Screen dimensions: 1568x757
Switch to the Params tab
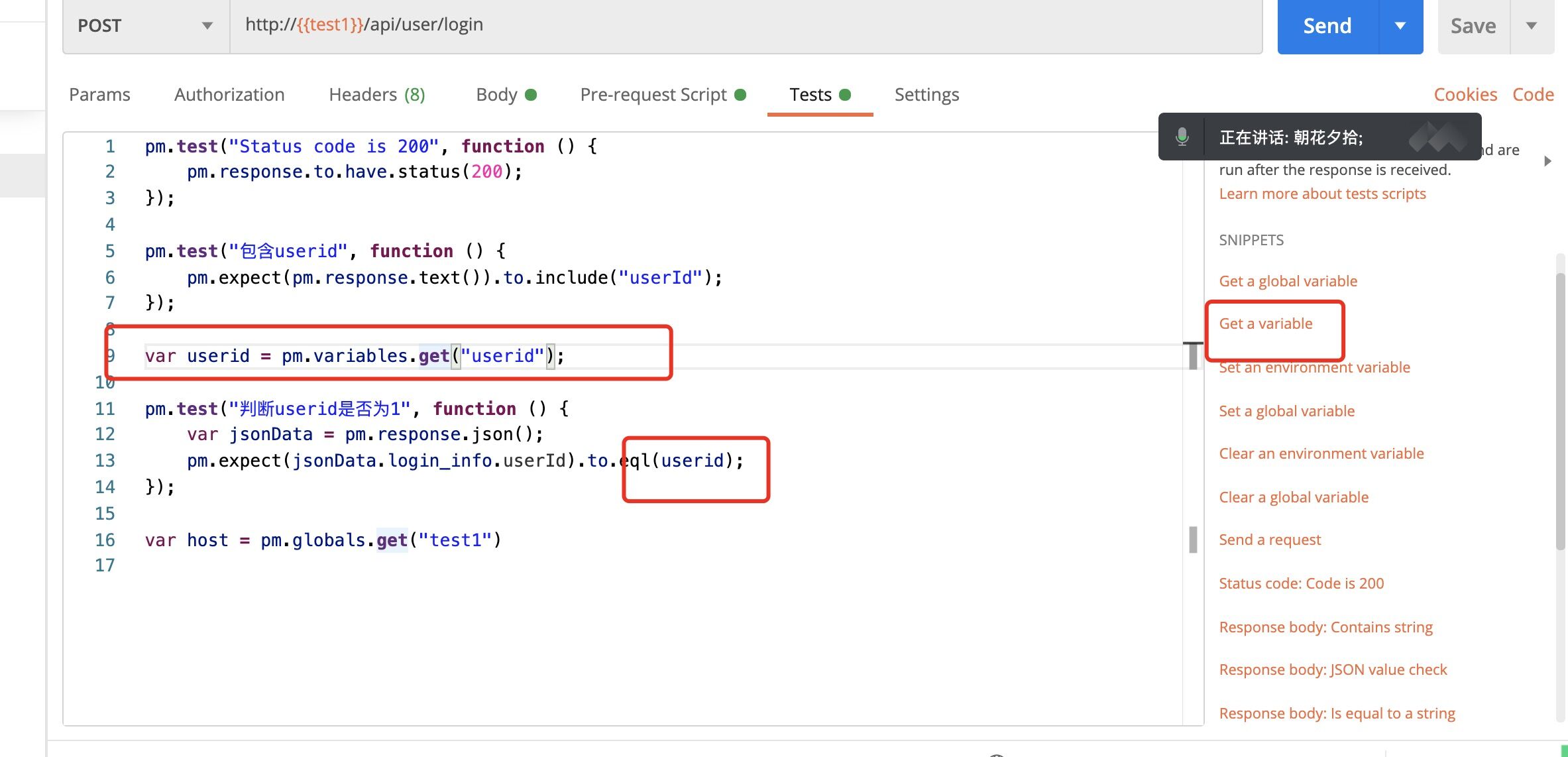point(99,95)
